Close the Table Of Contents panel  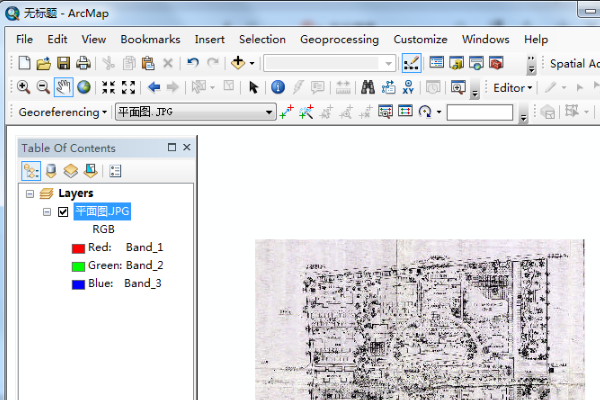187,147
